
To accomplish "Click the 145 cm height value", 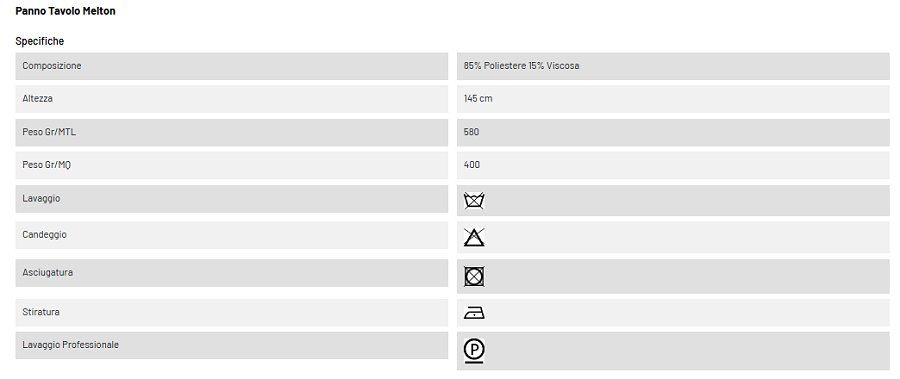I will 478,99.
